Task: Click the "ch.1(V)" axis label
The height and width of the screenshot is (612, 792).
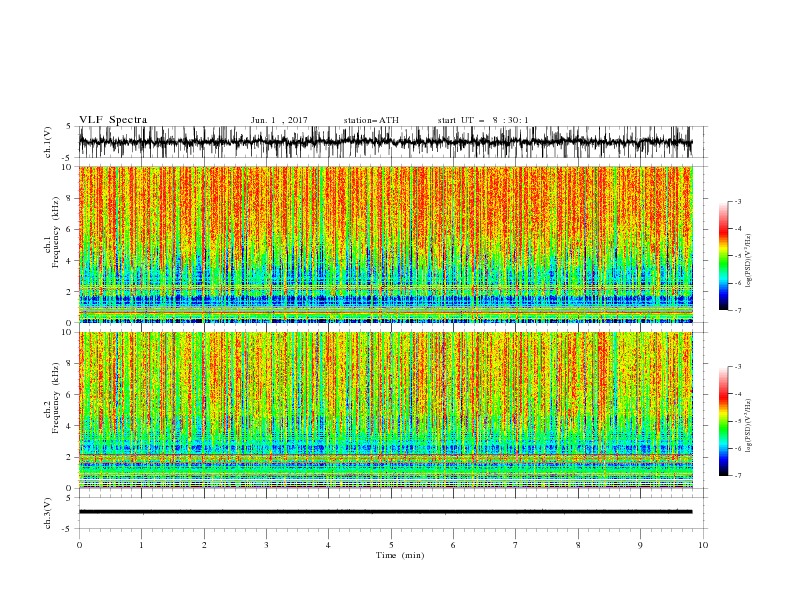Action: coord(48,142)
